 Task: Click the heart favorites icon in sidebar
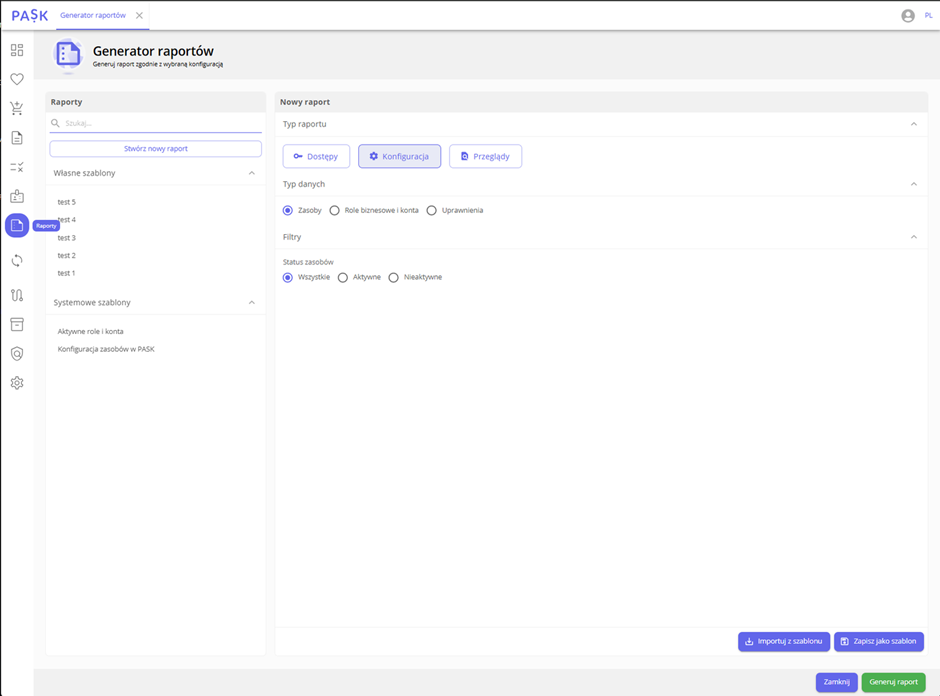pyautogui.click(x=17, y=79)
